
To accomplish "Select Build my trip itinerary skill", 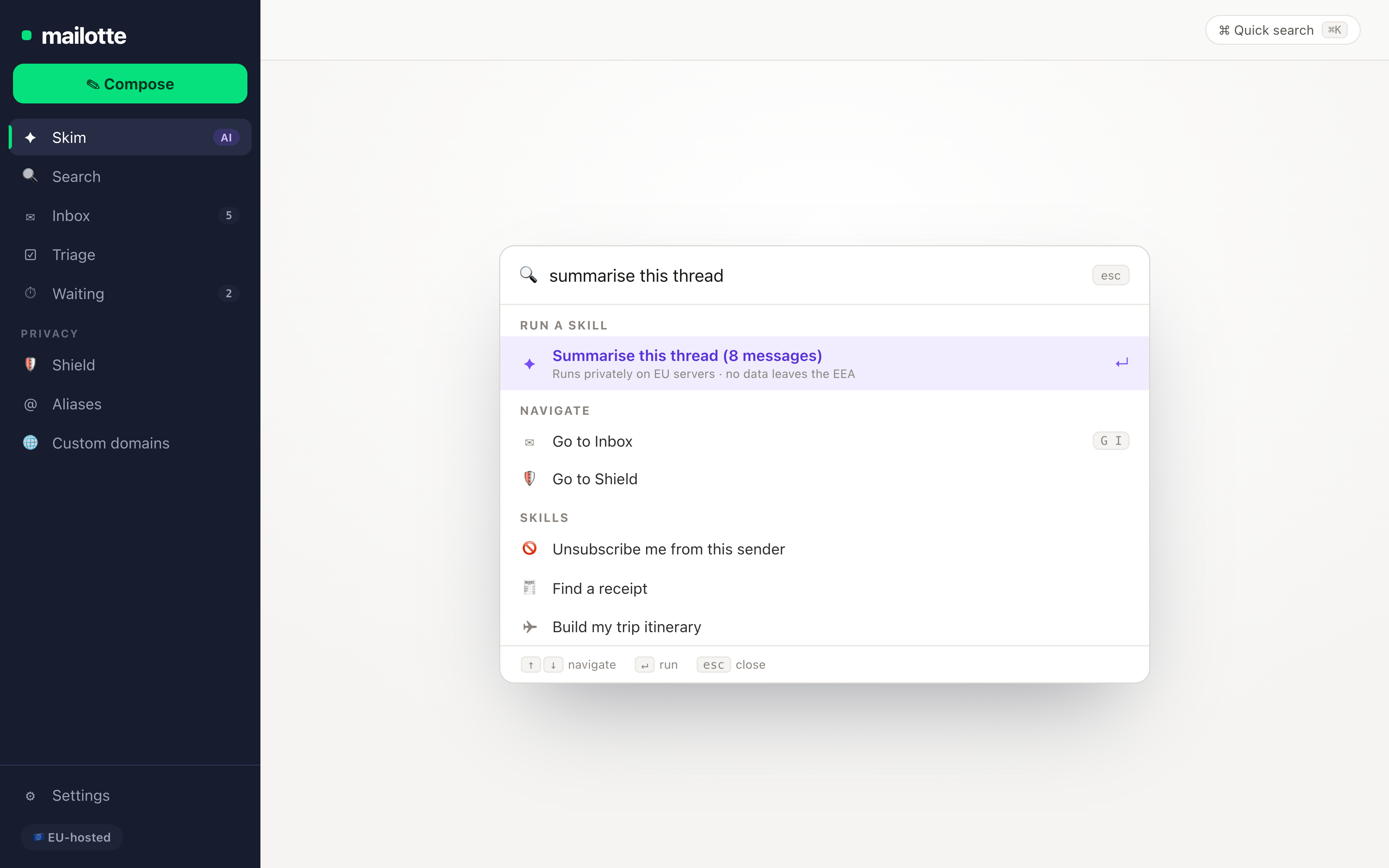I will click(x=824, y=627).
